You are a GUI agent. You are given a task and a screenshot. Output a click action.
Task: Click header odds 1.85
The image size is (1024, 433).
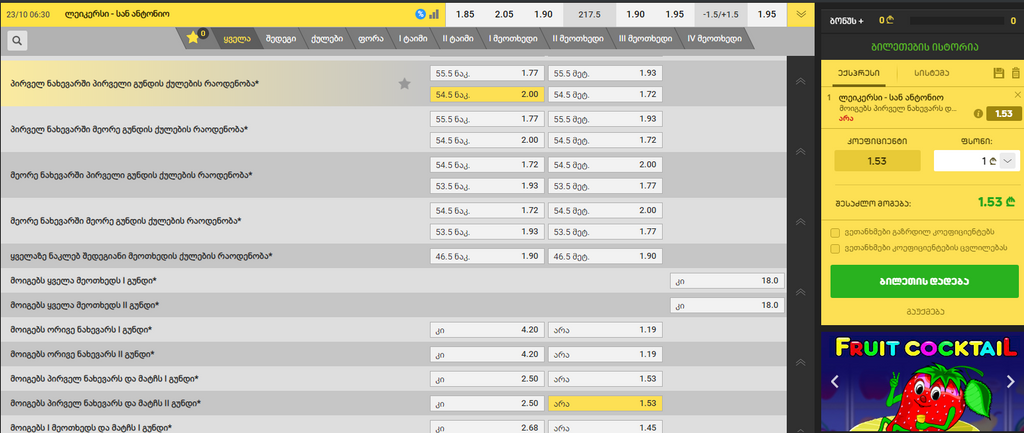[x=465, y=14]
